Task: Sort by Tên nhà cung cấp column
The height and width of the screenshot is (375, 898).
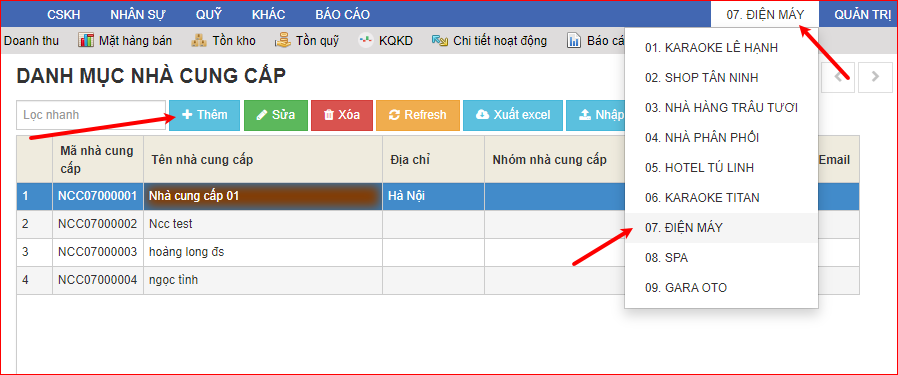Action: tap(263, 160)
